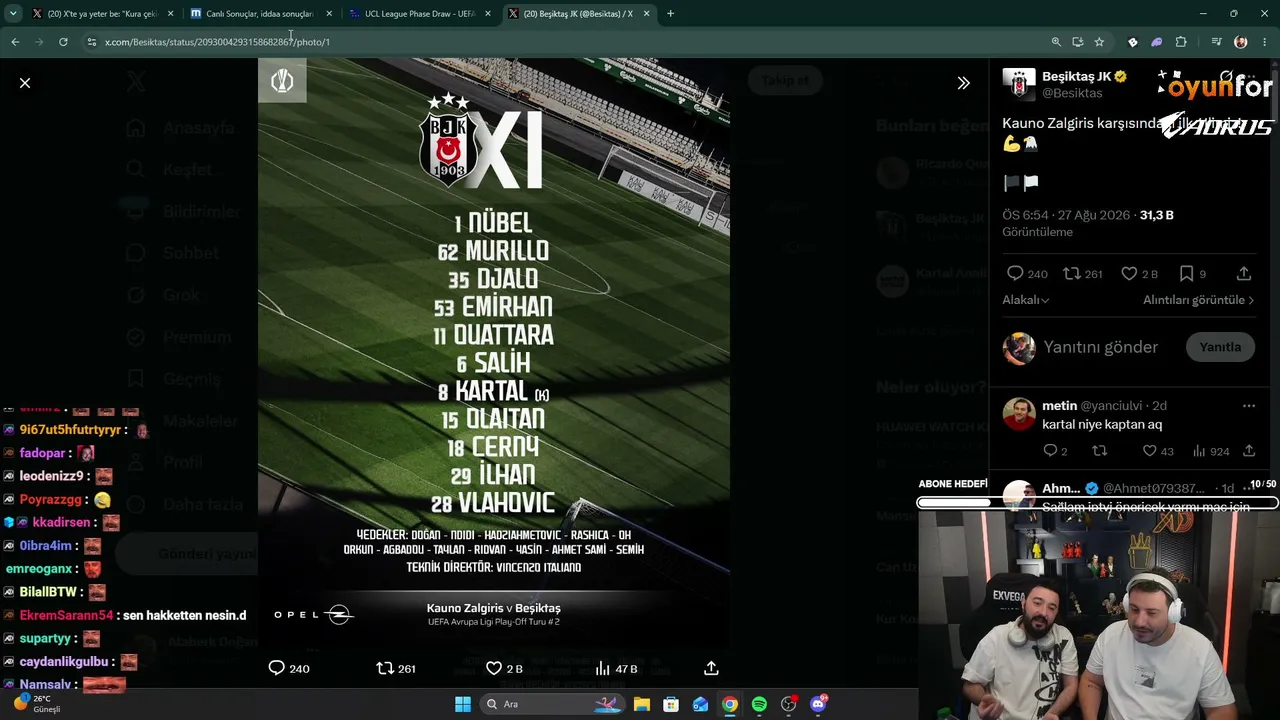Close the UCL League Phase Draw tab
Viewport: 1280px width, 720px height.
point(488,14)
